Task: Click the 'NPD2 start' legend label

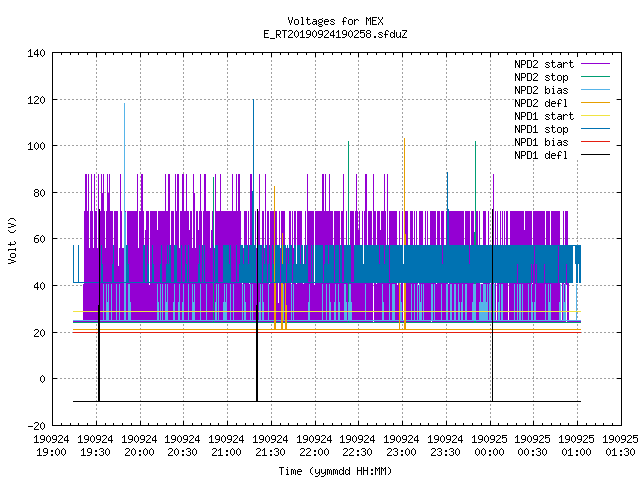Action: click(x=544, y=64)
